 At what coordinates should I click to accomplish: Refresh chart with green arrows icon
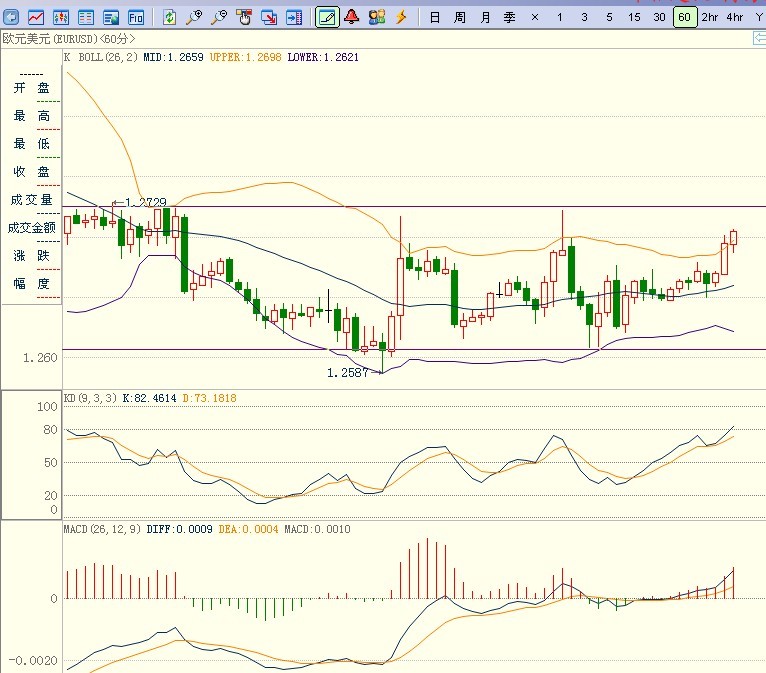pos(169,17)
